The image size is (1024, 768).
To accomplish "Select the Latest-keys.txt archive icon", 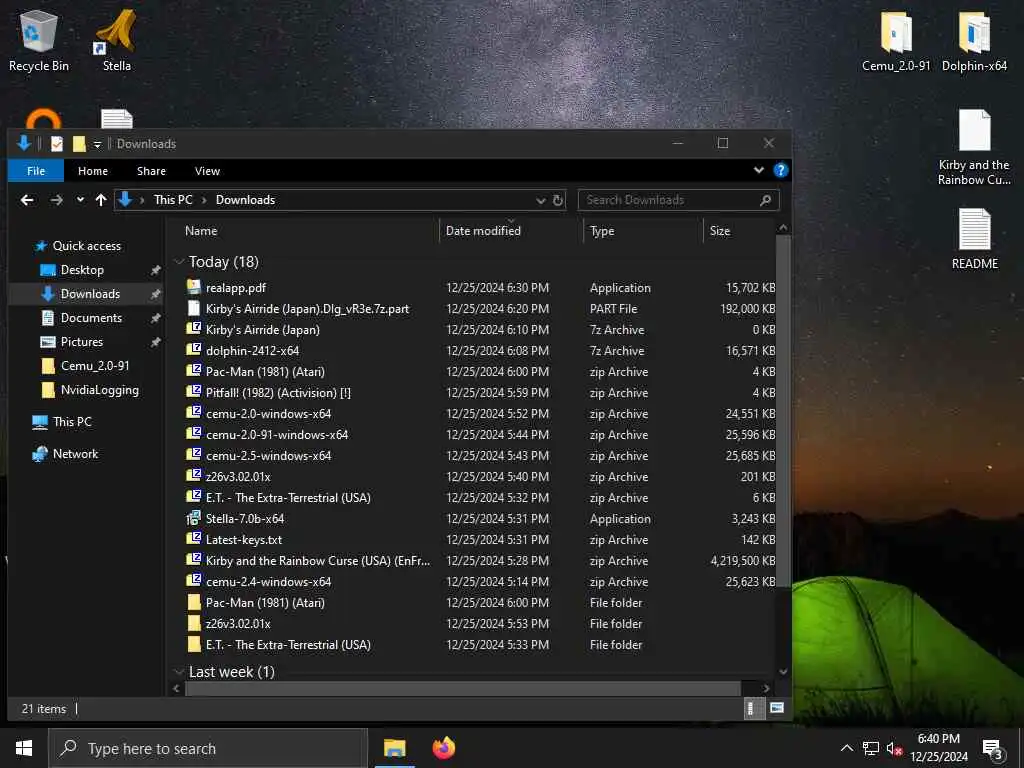I will pos(193,539).
